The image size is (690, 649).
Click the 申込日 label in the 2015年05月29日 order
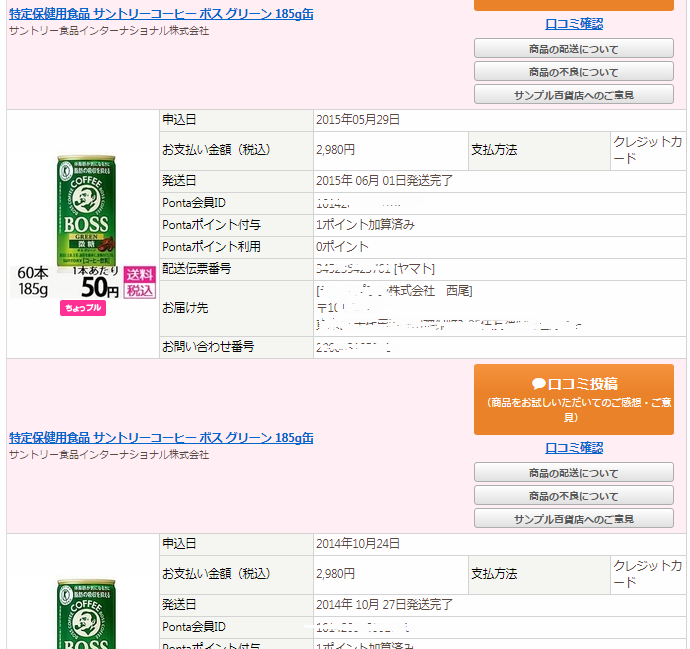(179, 120)
